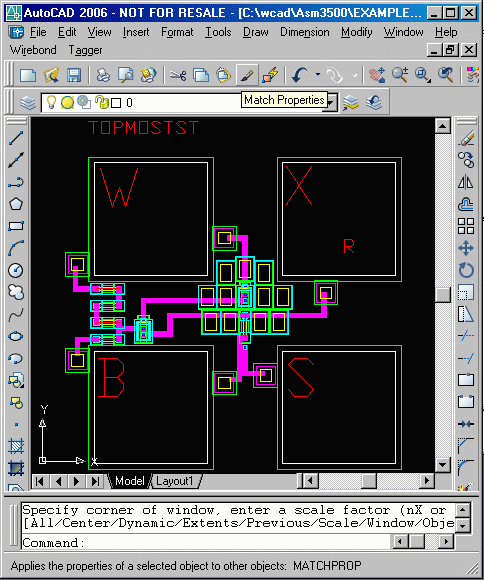
Task: Select the Extend tool
Action: coord(466,358)
